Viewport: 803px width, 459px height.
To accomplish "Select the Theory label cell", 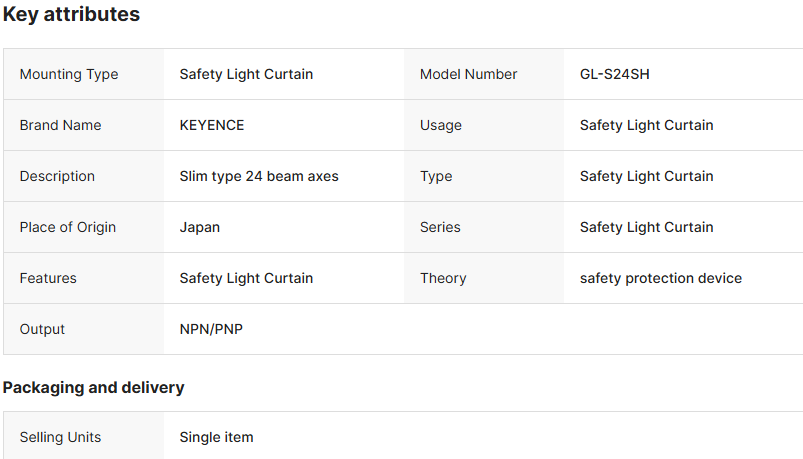I will click(x=443, y=278).
